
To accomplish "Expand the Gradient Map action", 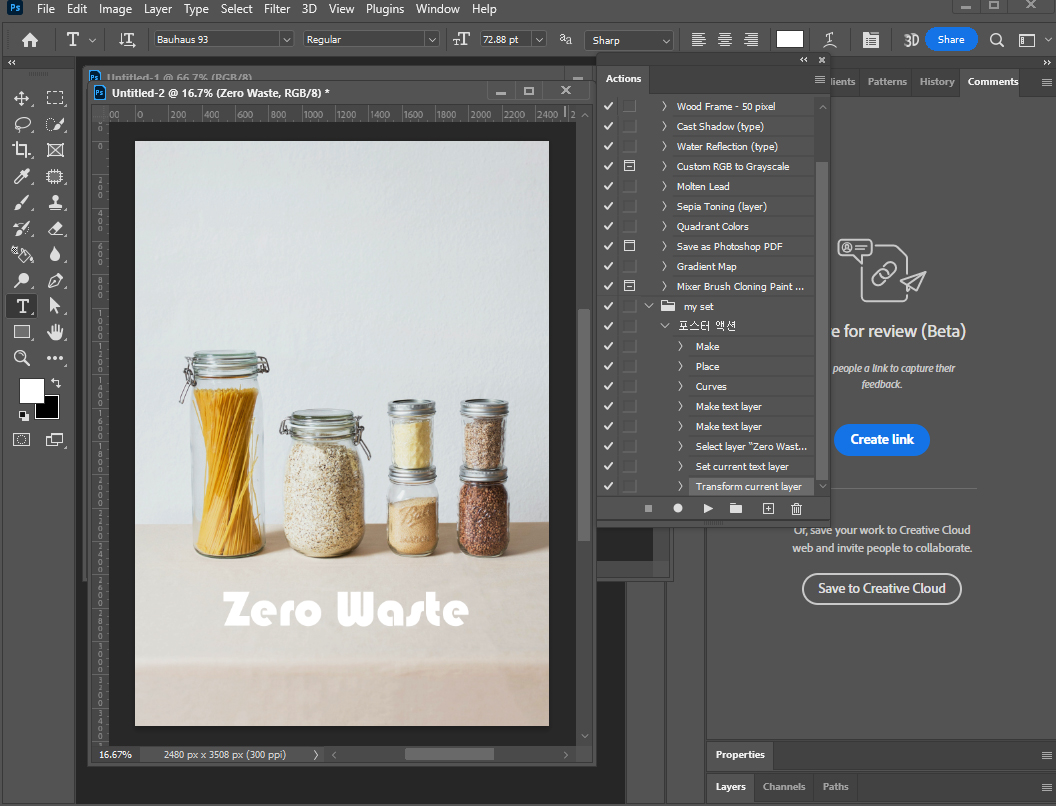I will 665,266.
